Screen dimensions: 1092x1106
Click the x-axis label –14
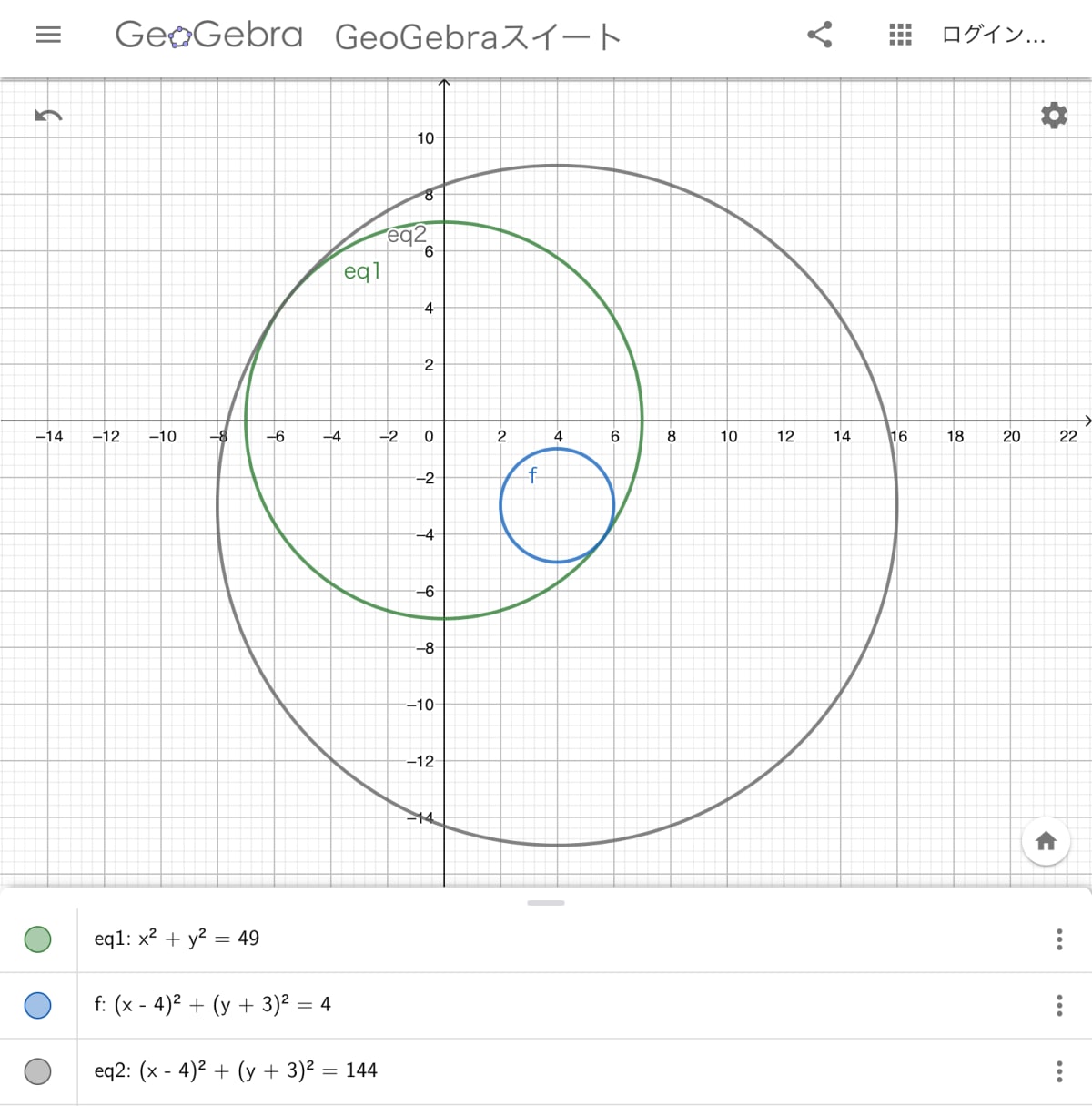coord(49,437)
